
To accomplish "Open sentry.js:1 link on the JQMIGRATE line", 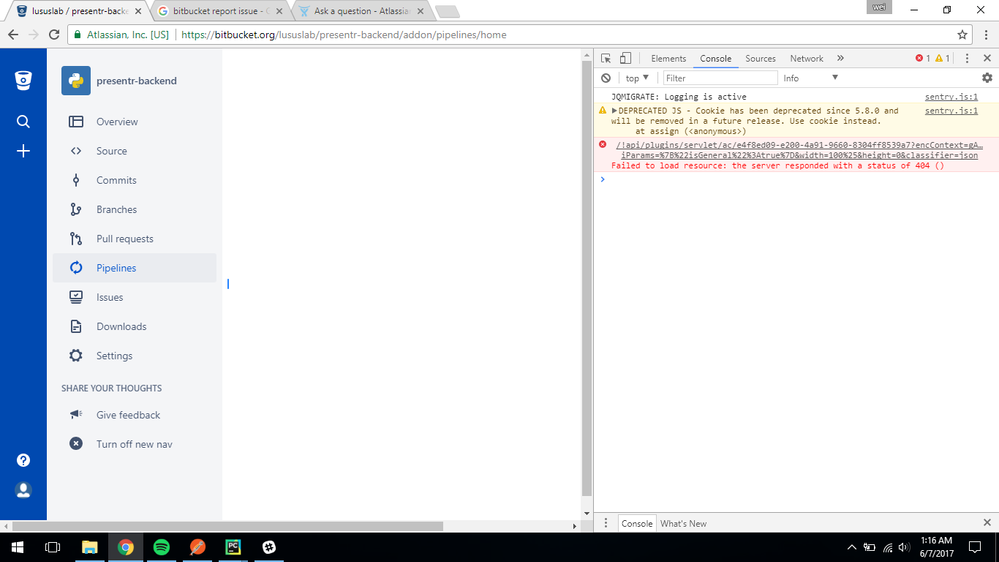I will (951, 97).
